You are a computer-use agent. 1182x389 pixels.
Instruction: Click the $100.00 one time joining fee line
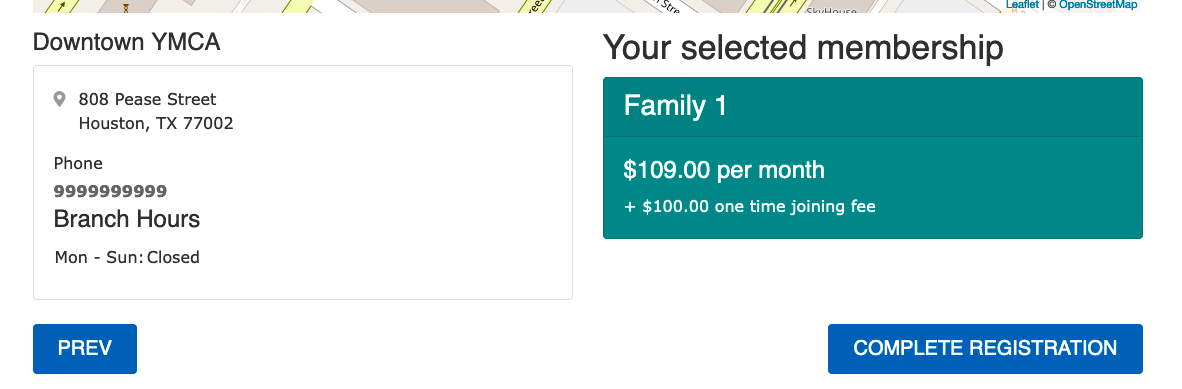coord(750,207)
